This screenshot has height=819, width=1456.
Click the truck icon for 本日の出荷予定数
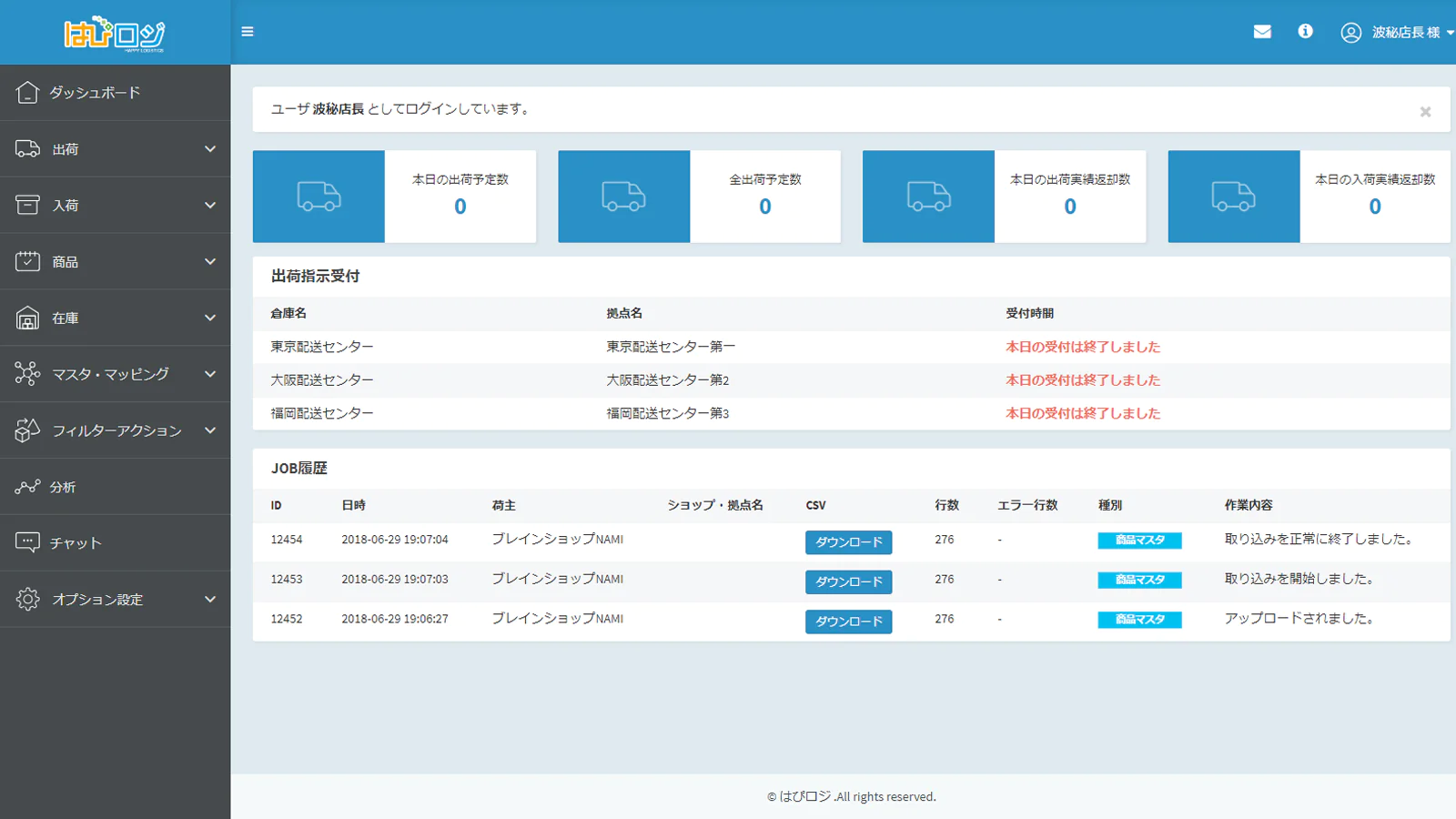pyautogui.click(x=318, y=197)
